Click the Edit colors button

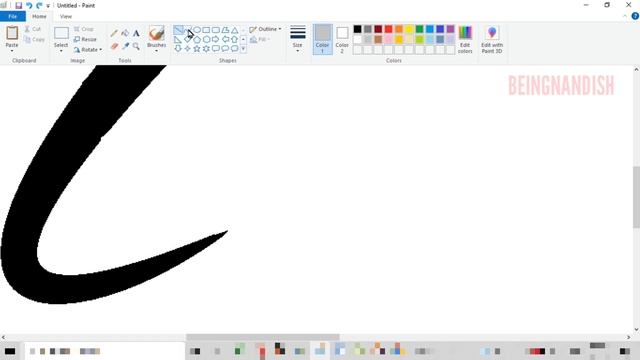[465, 39]
